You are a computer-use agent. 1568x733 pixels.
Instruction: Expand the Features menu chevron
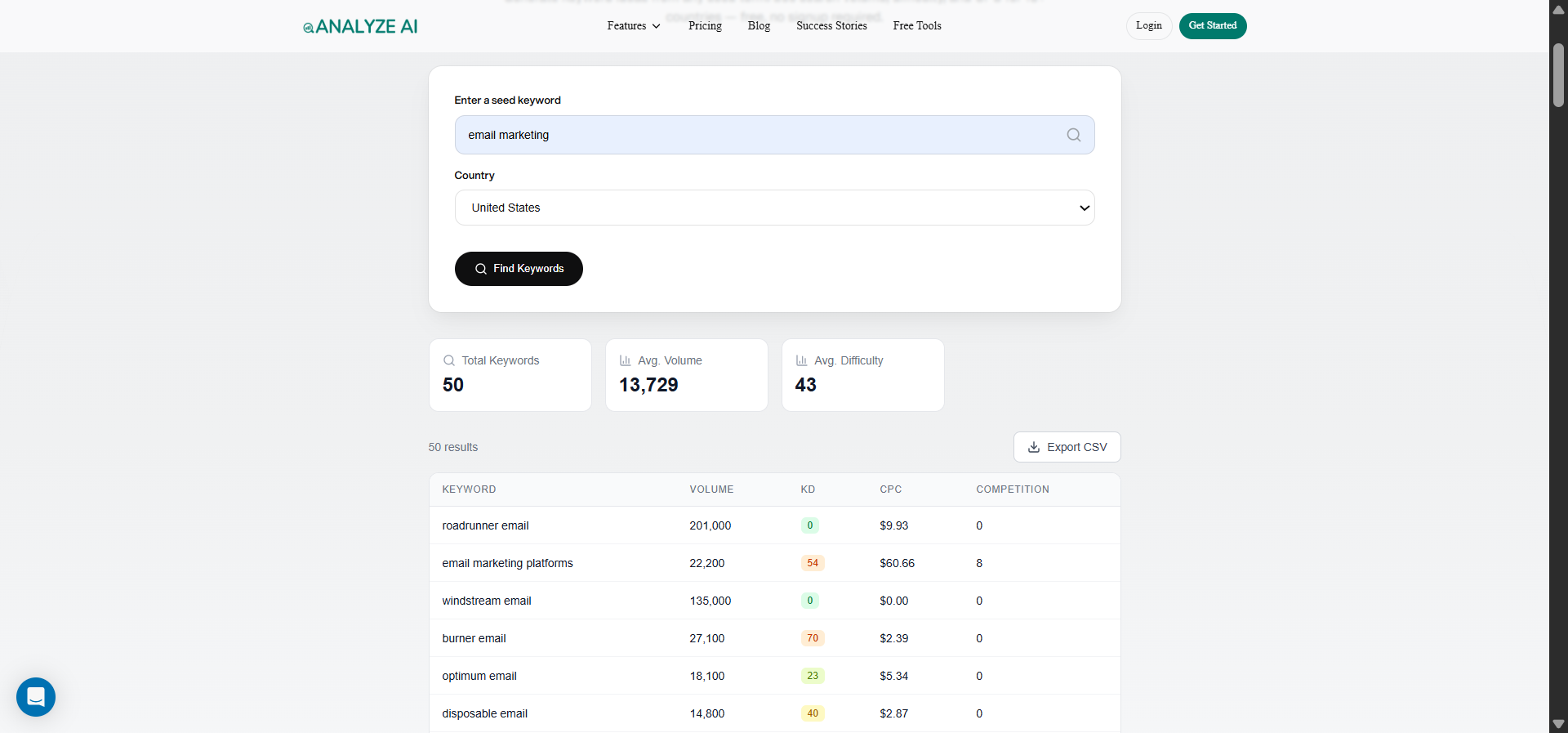click(656, 26)
